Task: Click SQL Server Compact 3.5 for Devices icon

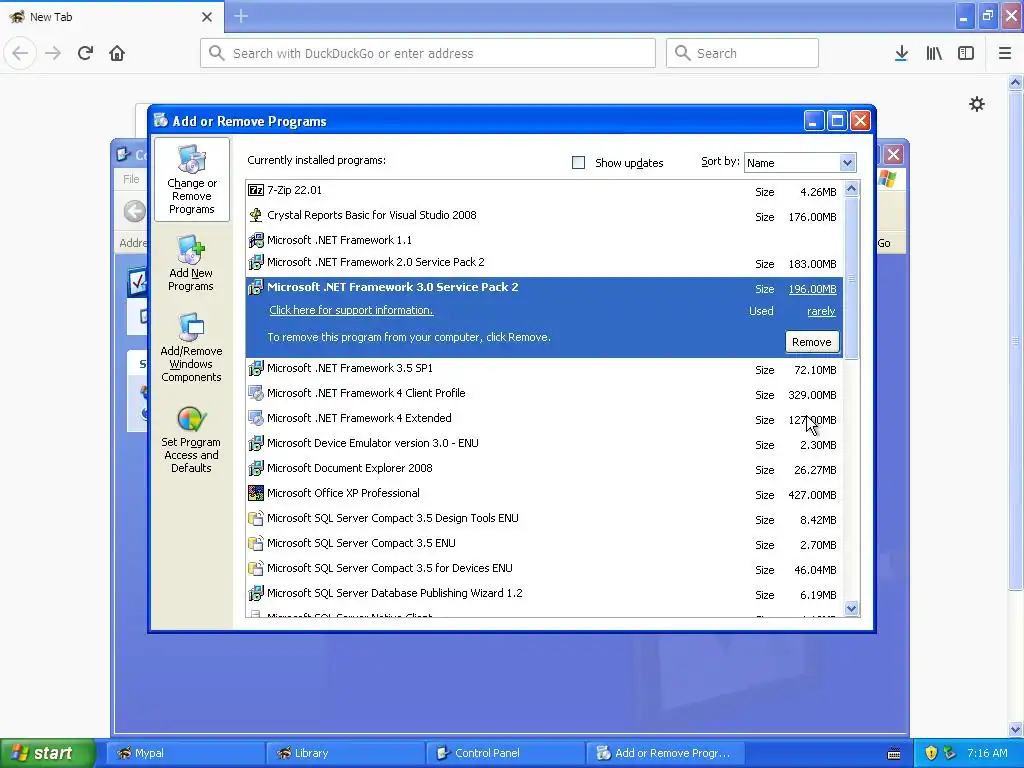Action: pos(256,568)
